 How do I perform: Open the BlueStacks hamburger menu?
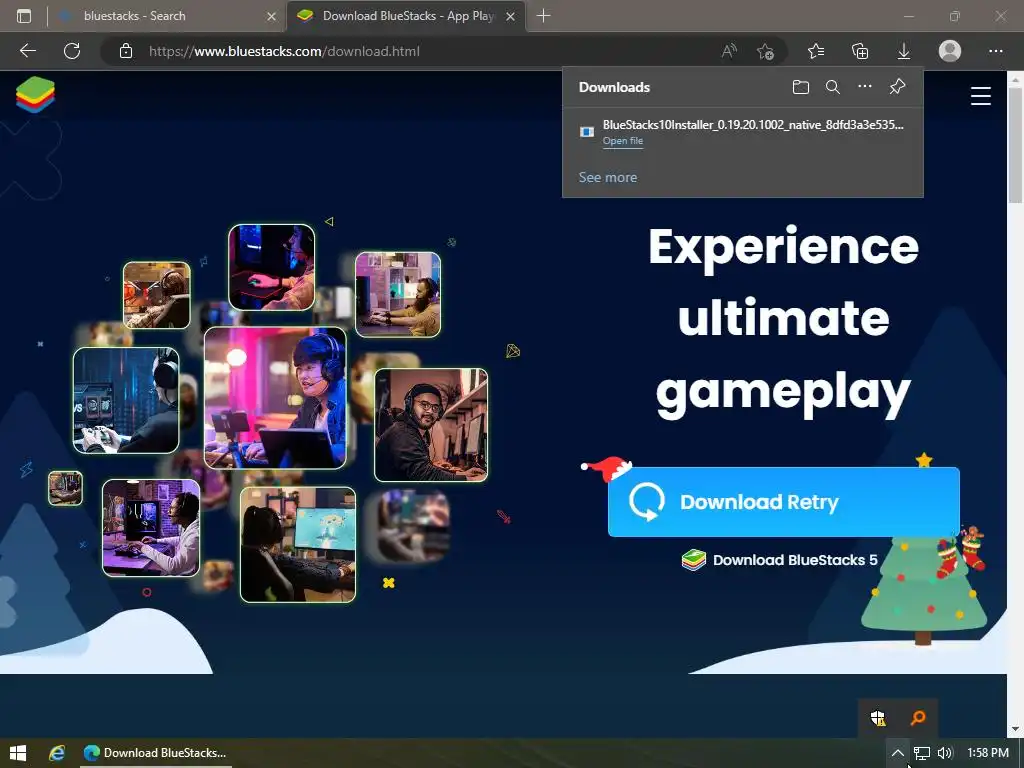tap(980, 96)
